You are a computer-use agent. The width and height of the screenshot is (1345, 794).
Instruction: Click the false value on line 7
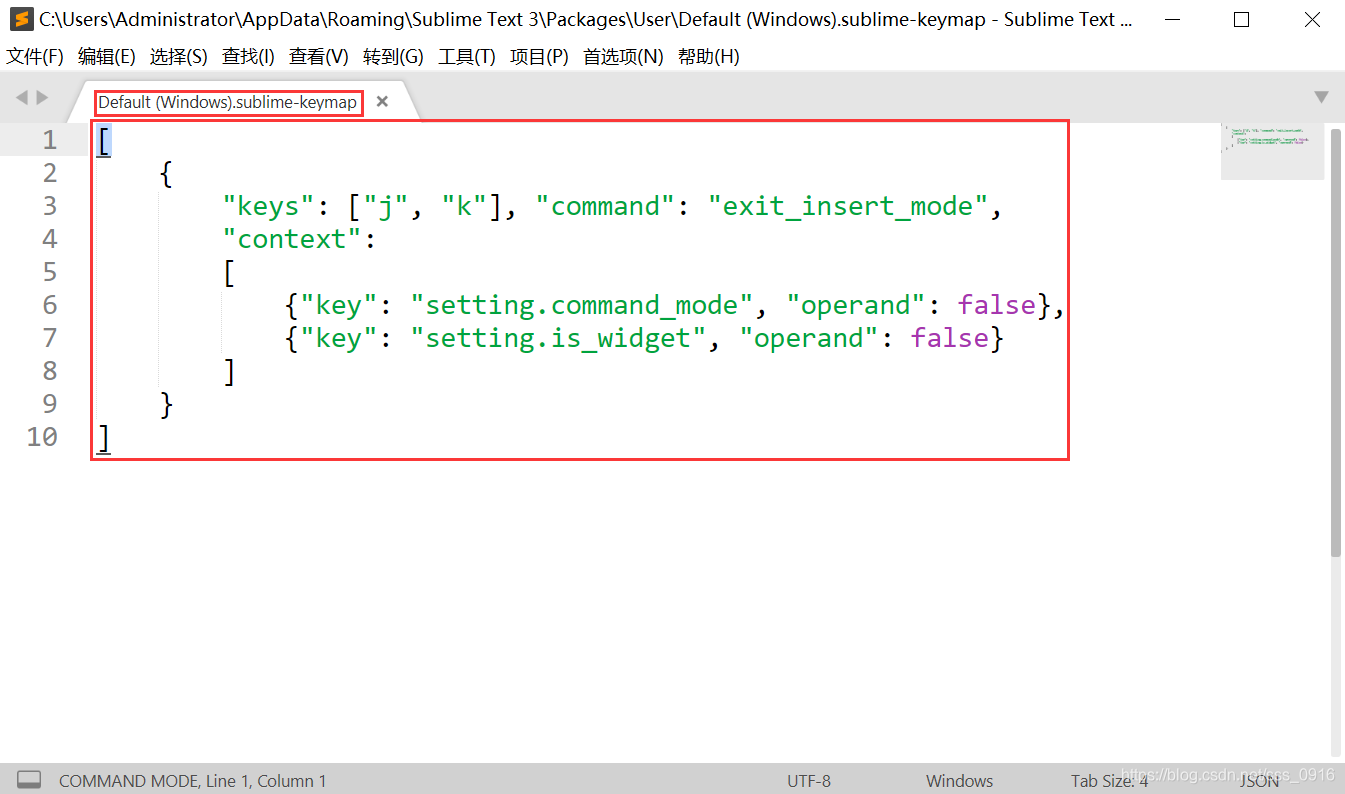coord(950,338)
